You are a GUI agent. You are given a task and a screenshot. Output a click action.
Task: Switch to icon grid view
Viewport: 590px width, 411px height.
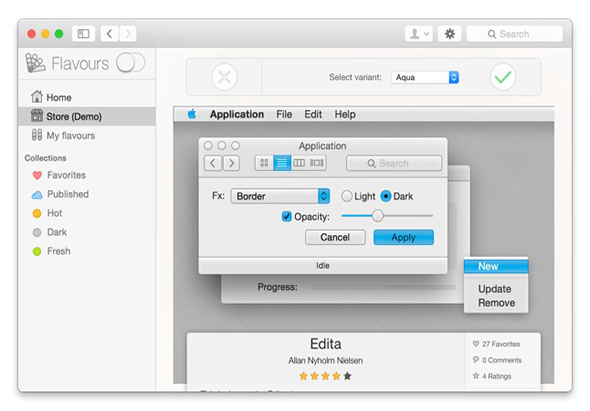pos(264,163)
